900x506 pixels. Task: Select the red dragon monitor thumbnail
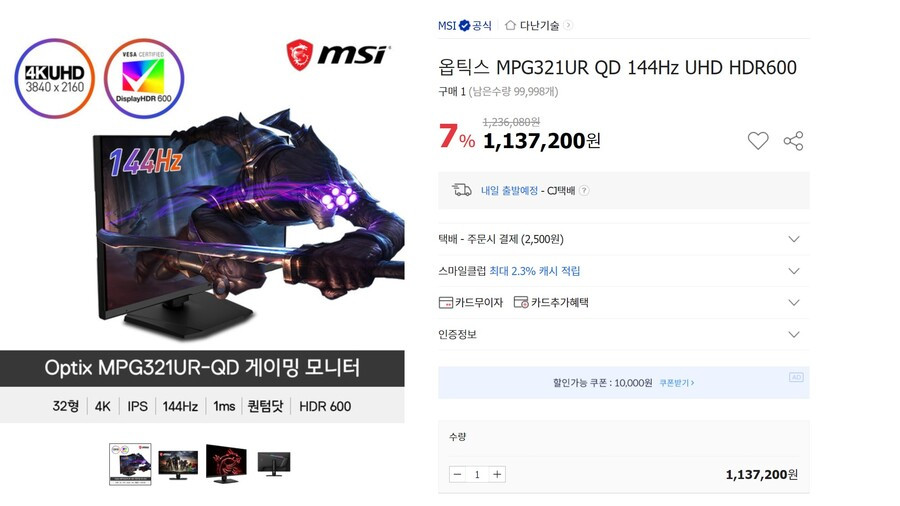226,463
